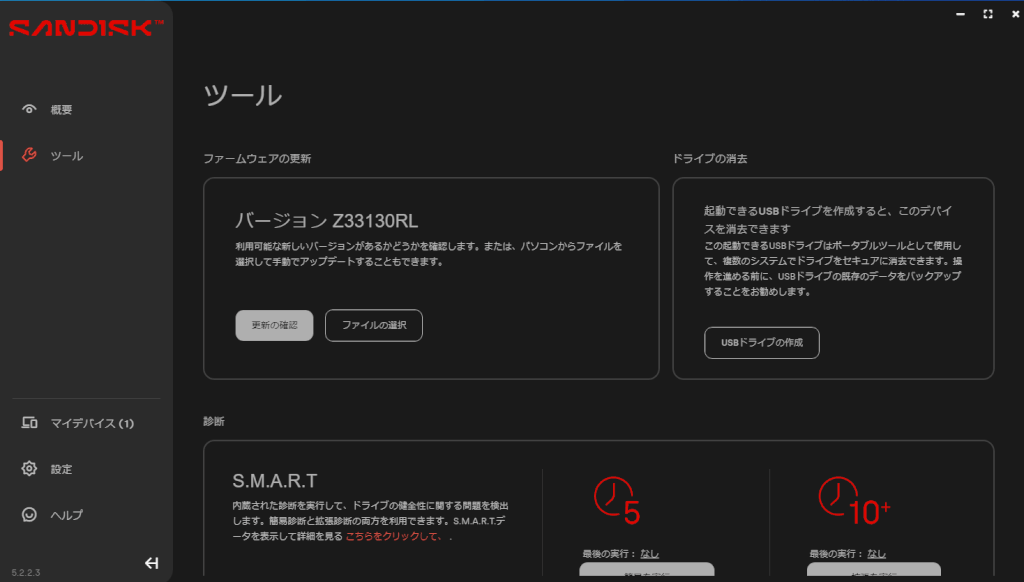
Task: Click the なし link under the 5 clock
Action: pos(649,553)
